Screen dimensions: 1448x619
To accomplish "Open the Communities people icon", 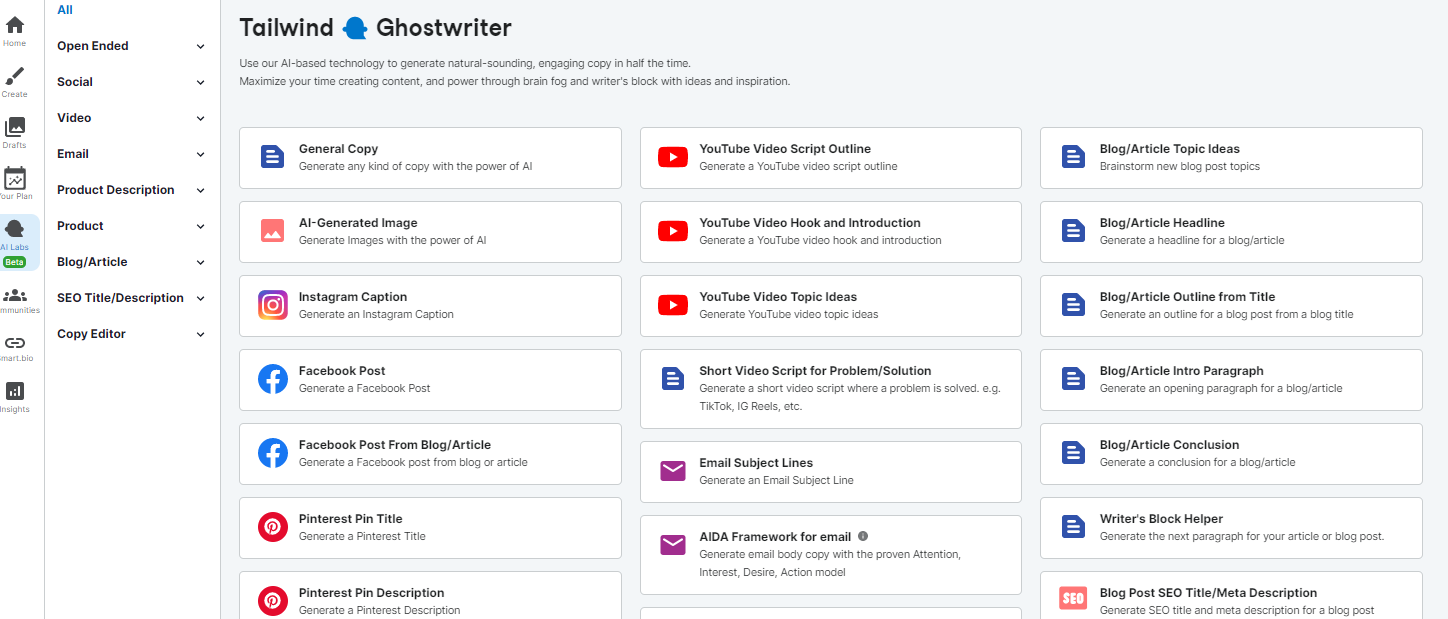I will [15, 295].
